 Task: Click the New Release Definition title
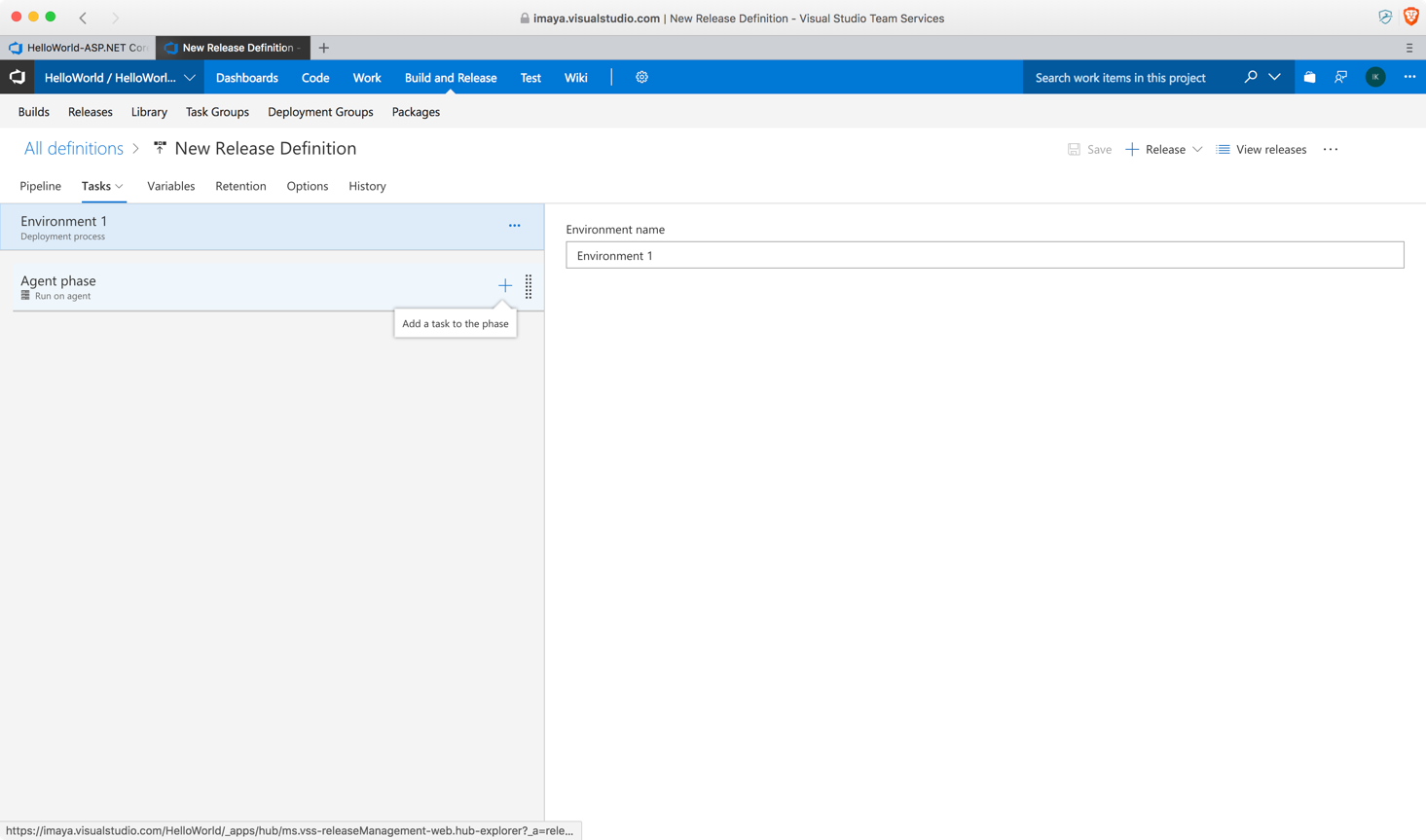point(266,148)
